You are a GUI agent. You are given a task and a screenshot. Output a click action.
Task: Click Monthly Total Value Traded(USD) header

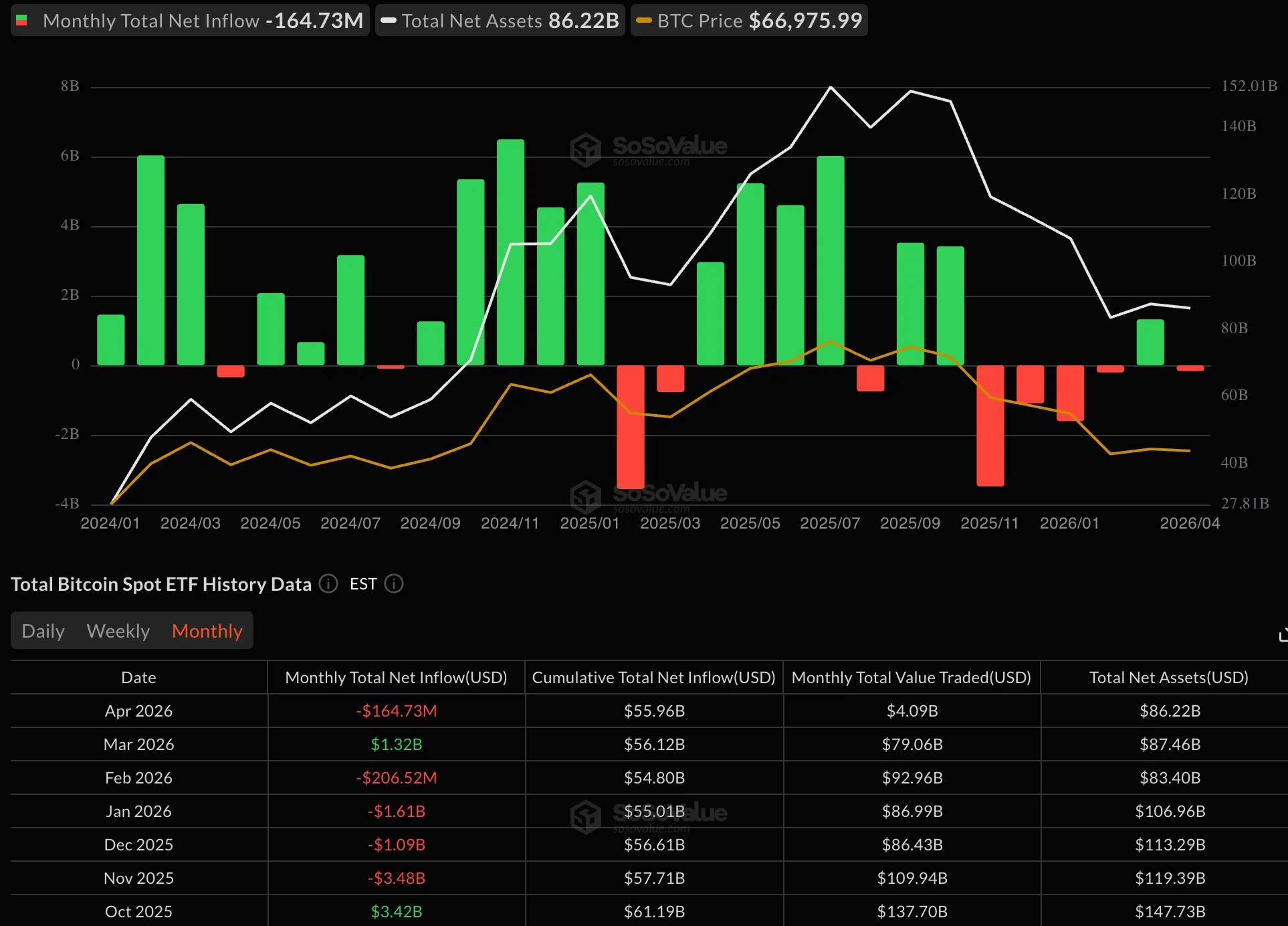coord(911,677)
